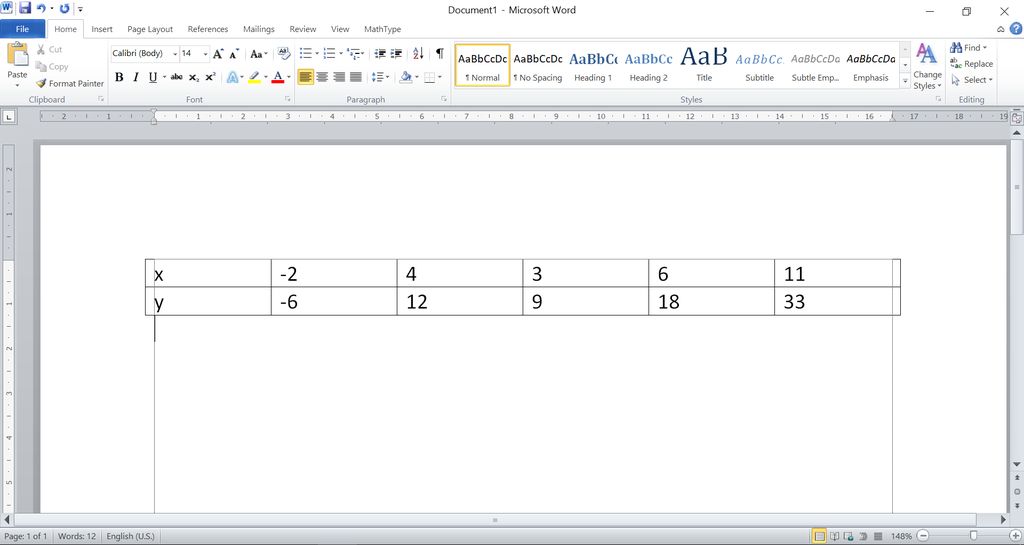Activate Format Painter

[70, 84]
